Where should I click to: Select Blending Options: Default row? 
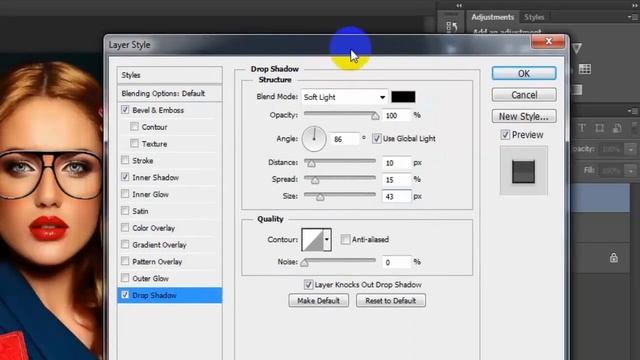170,93
